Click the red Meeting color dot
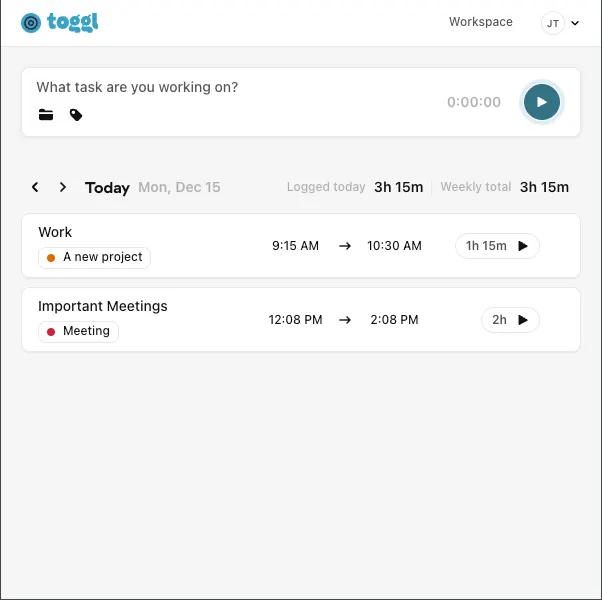This screenshot has width=602, height=600. tap(51, 332)
